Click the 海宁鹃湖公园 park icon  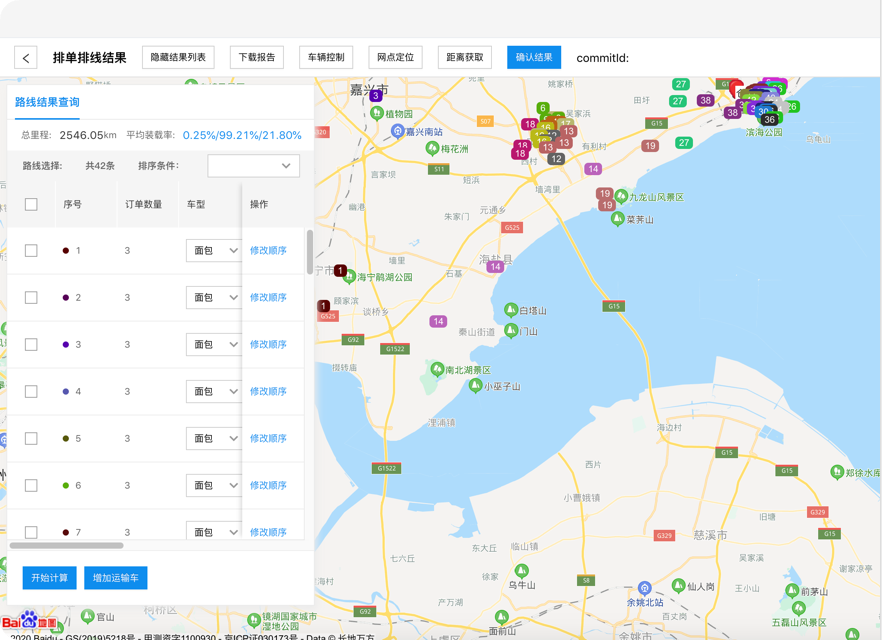pos(349,277)
